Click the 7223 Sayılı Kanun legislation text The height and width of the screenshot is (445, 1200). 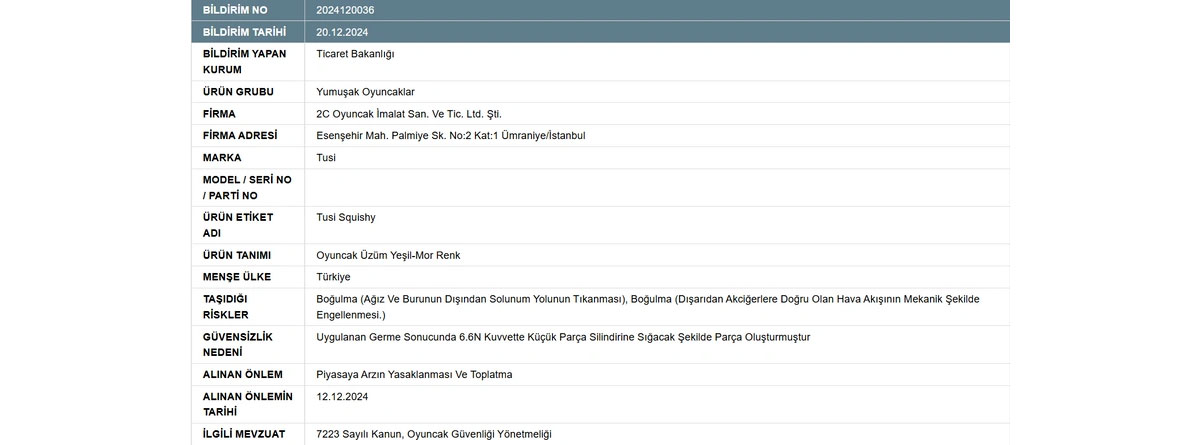[433, 434]
